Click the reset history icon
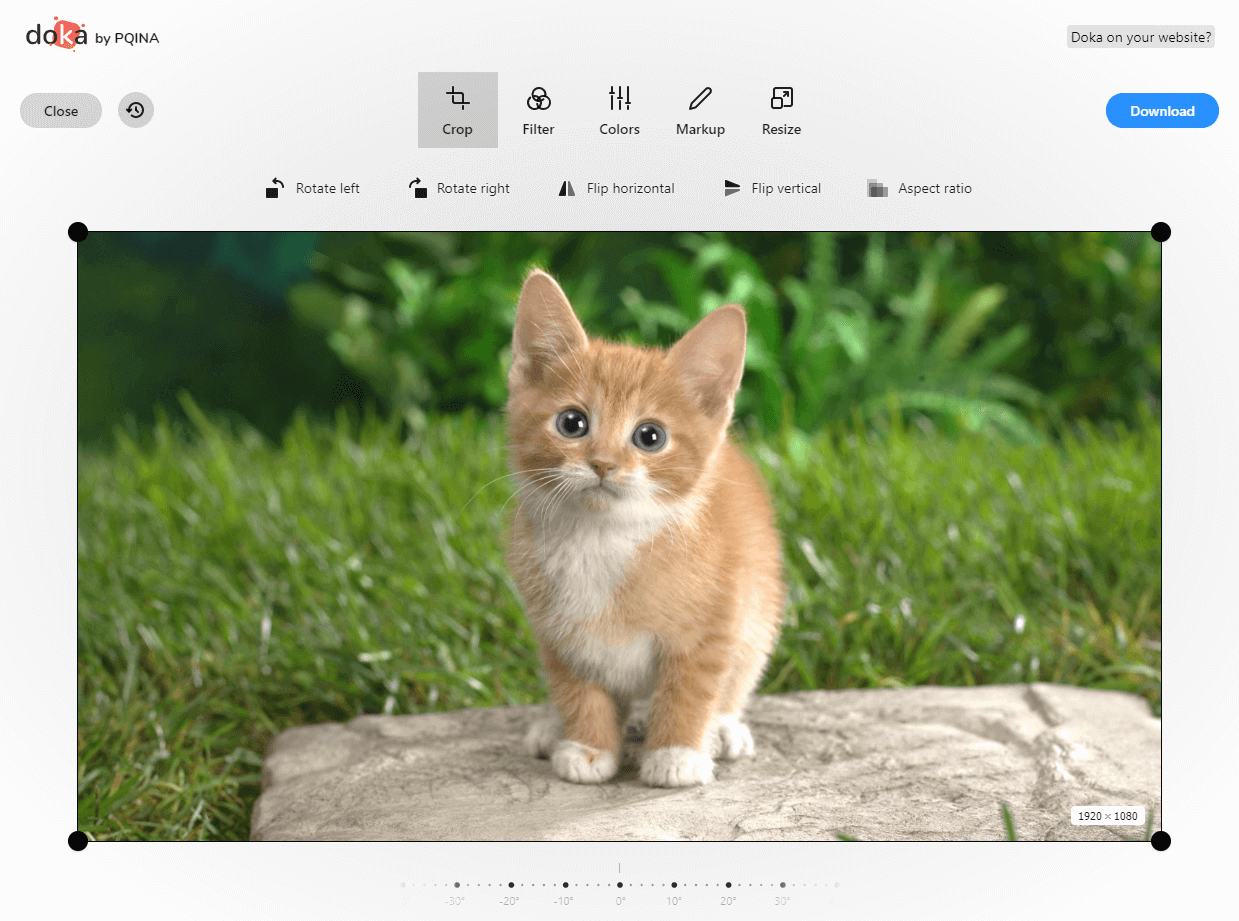Viewport: 1239px width, 921px height. (x=136, y=110)
